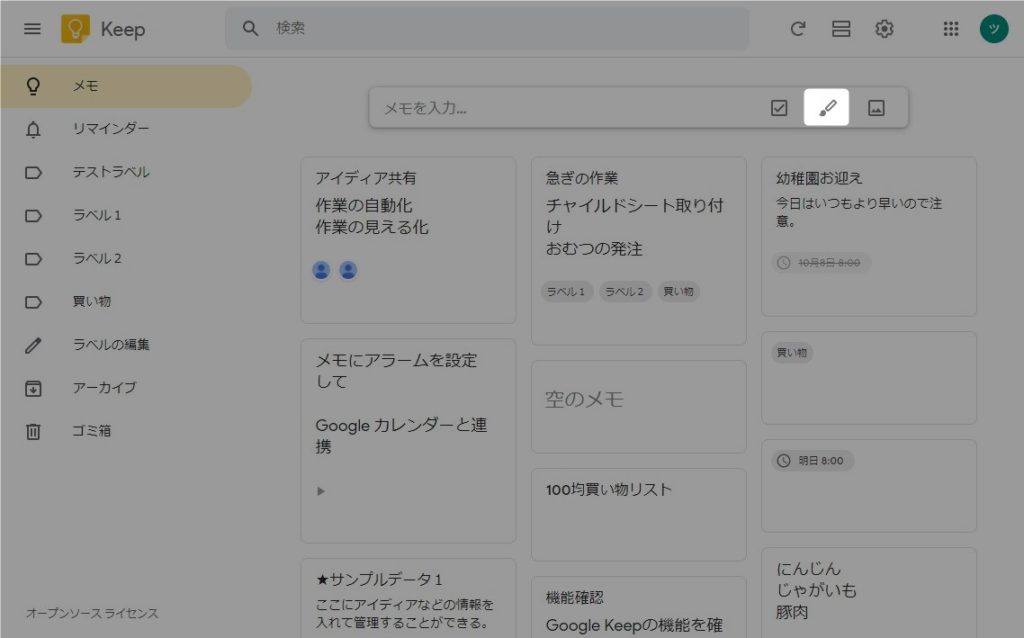Open the Google account avatar

pyautogui.click(x=993, y=29)
